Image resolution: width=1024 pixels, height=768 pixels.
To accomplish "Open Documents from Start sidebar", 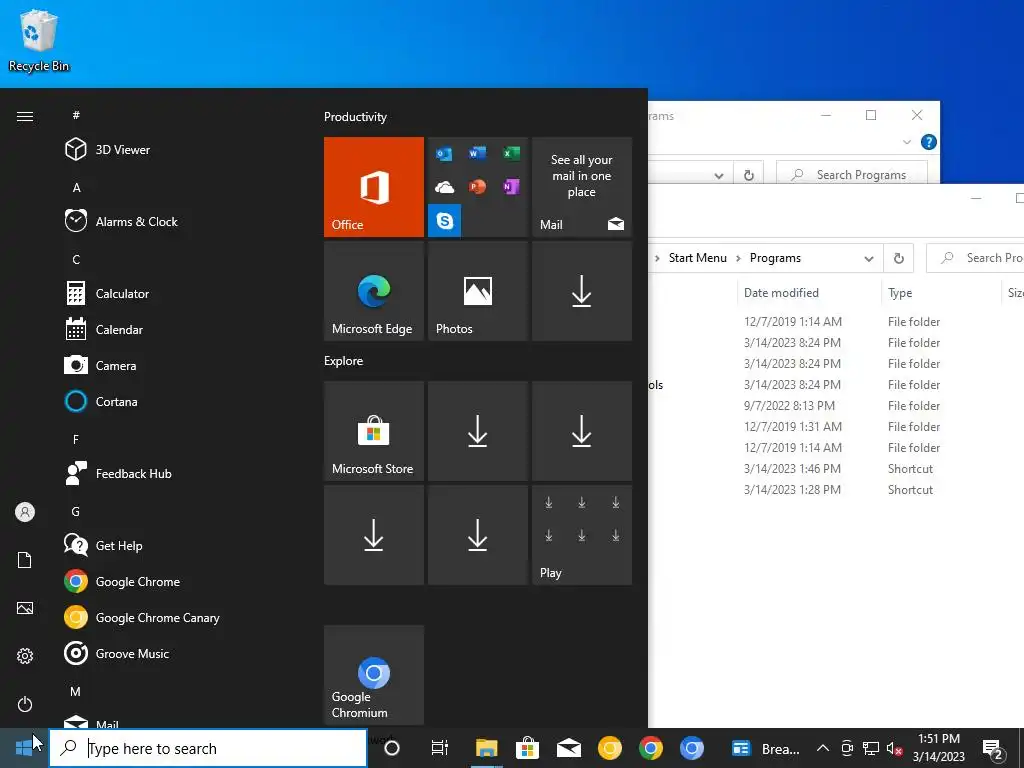I will pyautogui.click(x=25, y=560).
